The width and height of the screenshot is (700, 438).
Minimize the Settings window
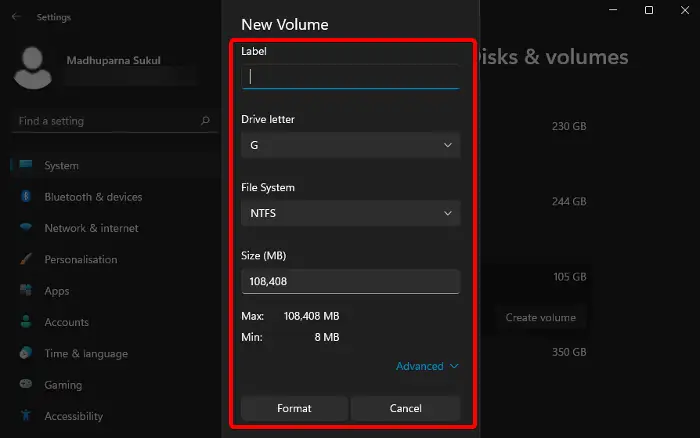coord(613,10)
